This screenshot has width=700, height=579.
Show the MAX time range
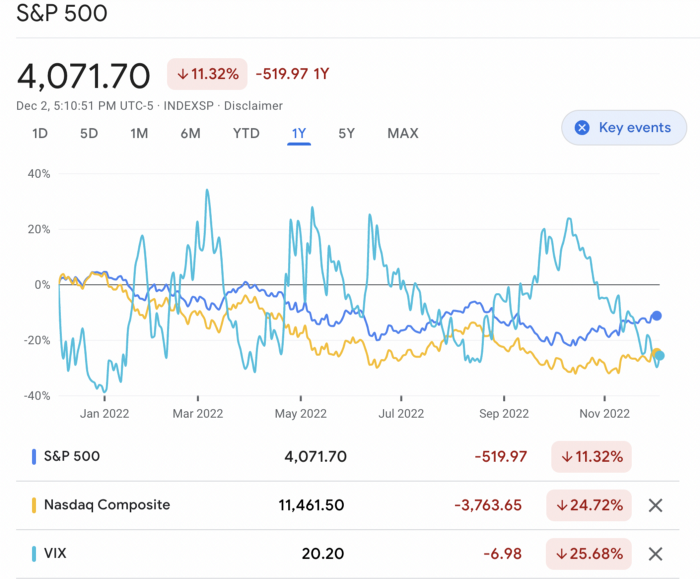(403, 133)
